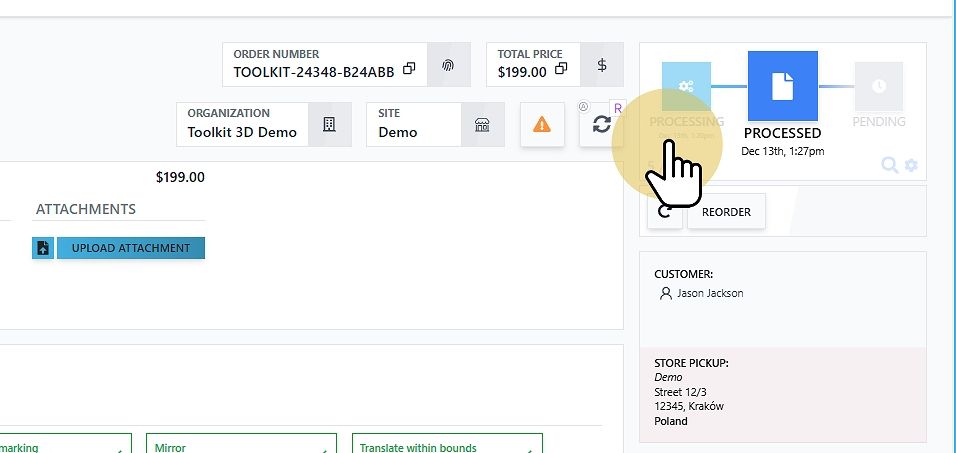The height and width of the screenshot is (453, 956).
Task: Select the Processed document status step
Action: (x=783, y=86)
